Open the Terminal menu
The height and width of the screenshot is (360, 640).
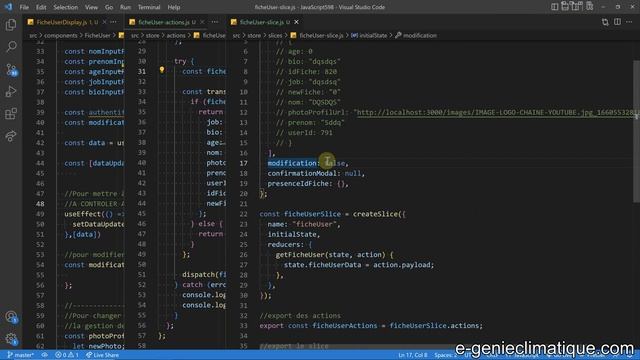pos(149,7)
